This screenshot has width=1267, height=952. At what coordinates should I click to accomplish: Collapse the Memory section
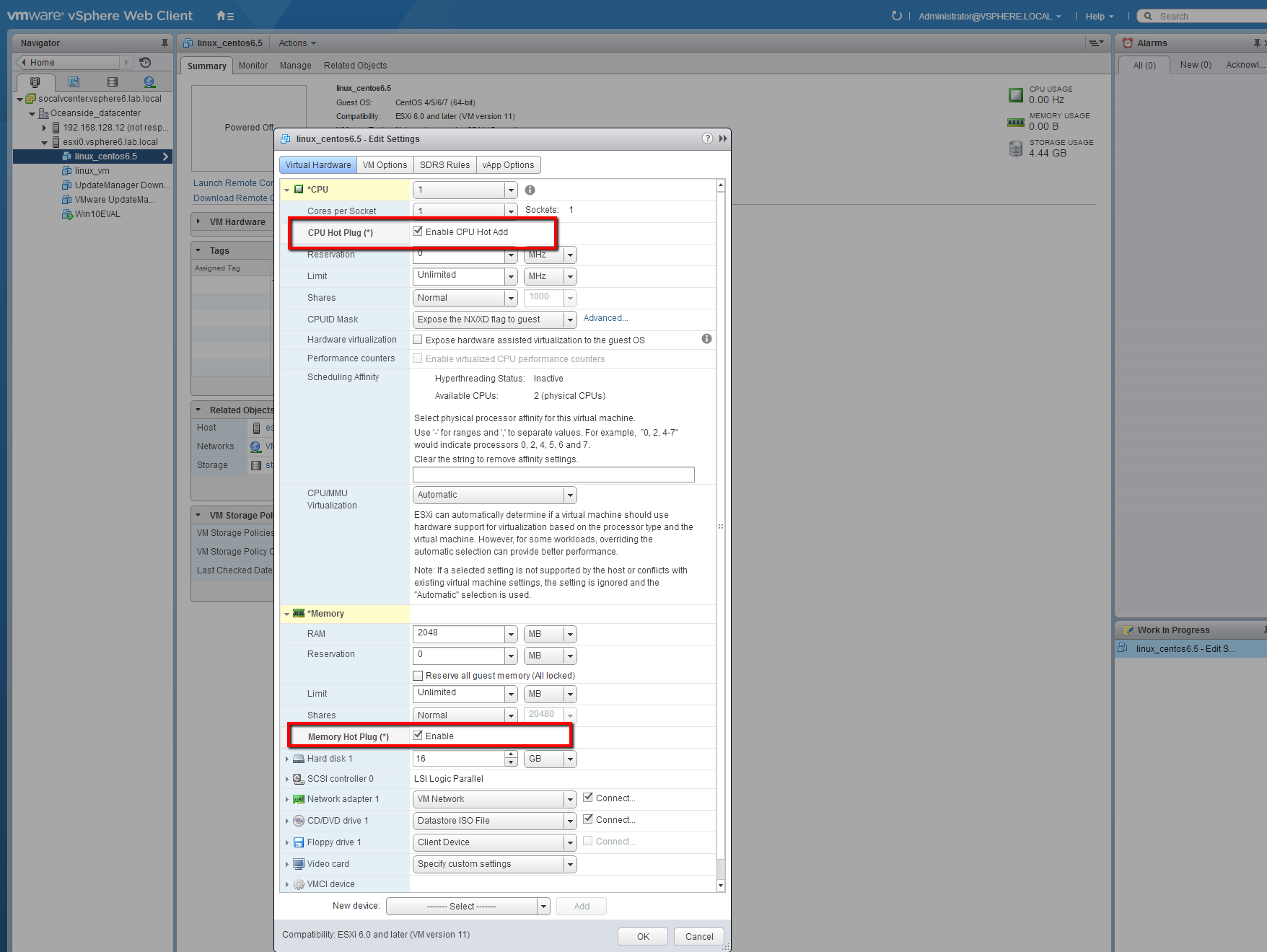point(286,614)
